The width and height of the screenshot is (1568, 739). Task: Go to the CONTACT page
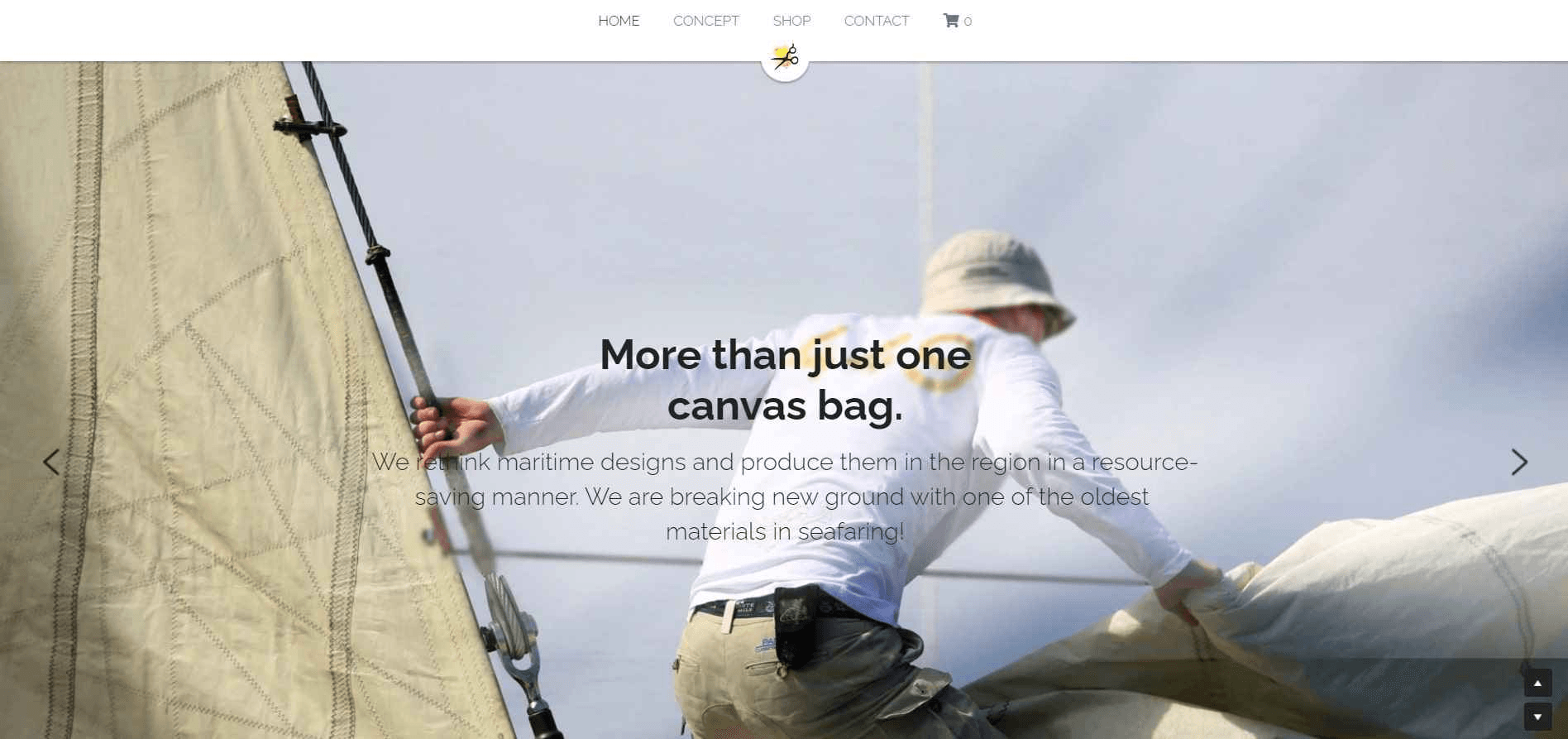point(877,21)
